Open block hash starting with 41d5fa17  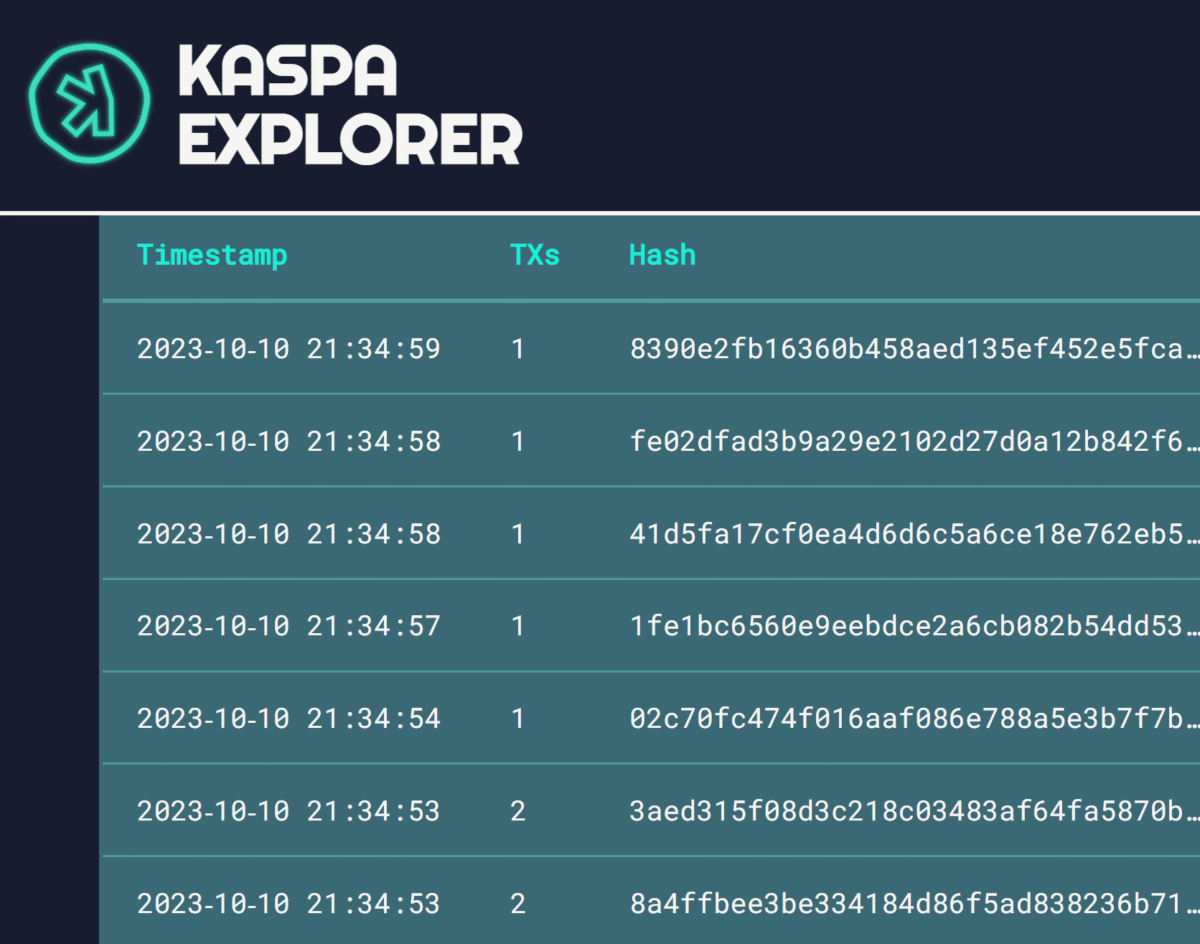[900, 533]
